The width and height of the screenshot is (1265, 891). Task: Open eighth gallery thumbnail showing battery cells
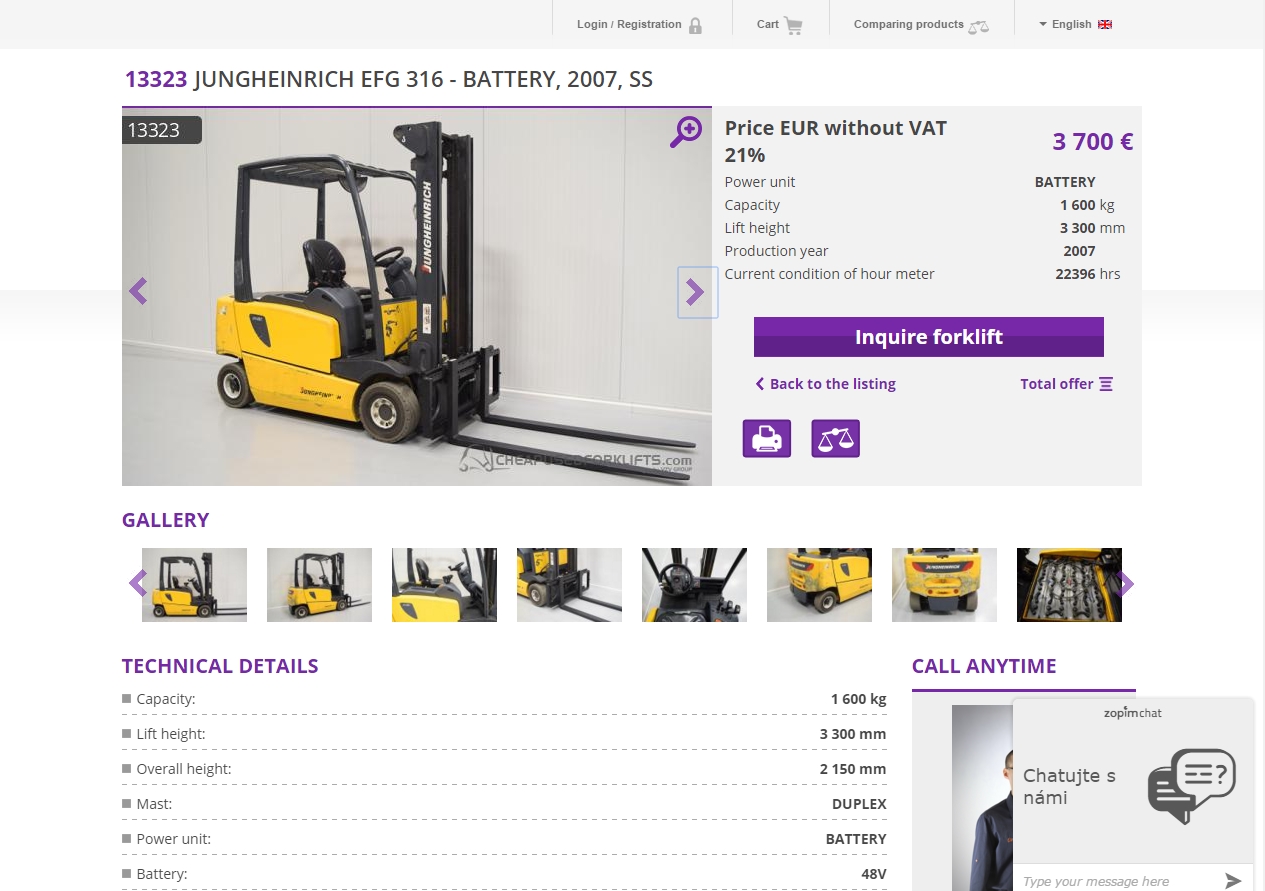(x=1069, y=585)
